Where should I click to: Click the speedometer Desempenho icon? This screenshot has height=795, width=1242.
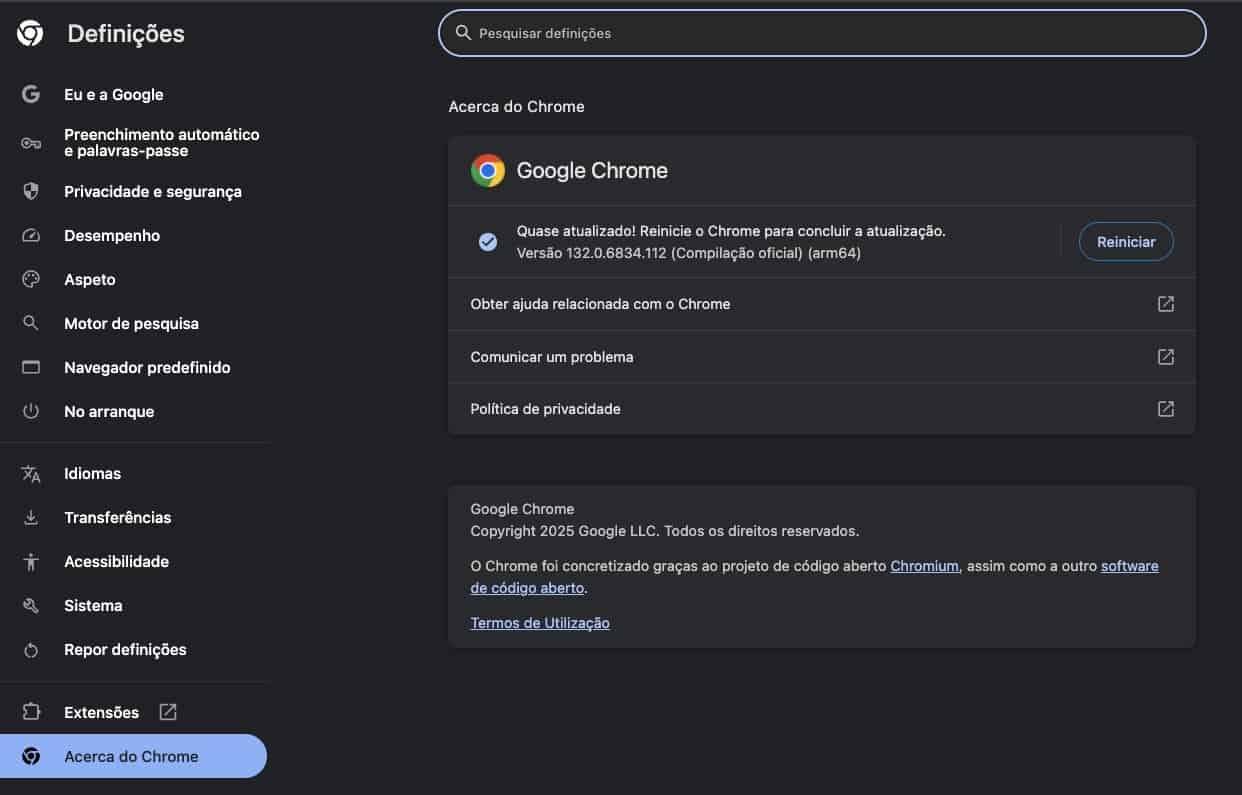[x=31, y=236]
